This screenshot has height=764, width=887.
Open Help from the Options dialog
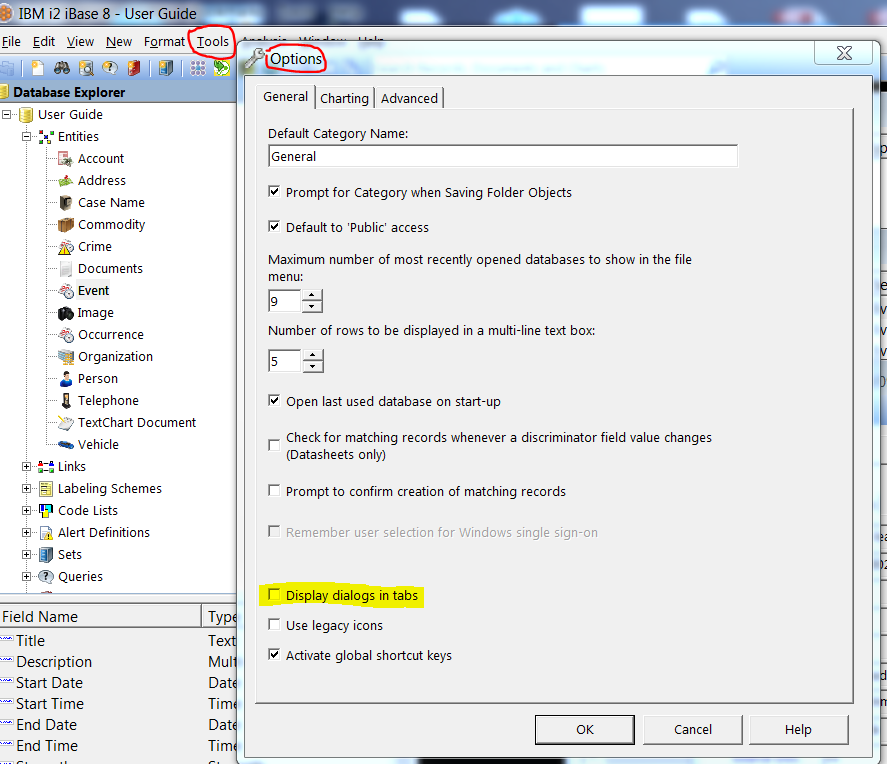pos(798,729)
